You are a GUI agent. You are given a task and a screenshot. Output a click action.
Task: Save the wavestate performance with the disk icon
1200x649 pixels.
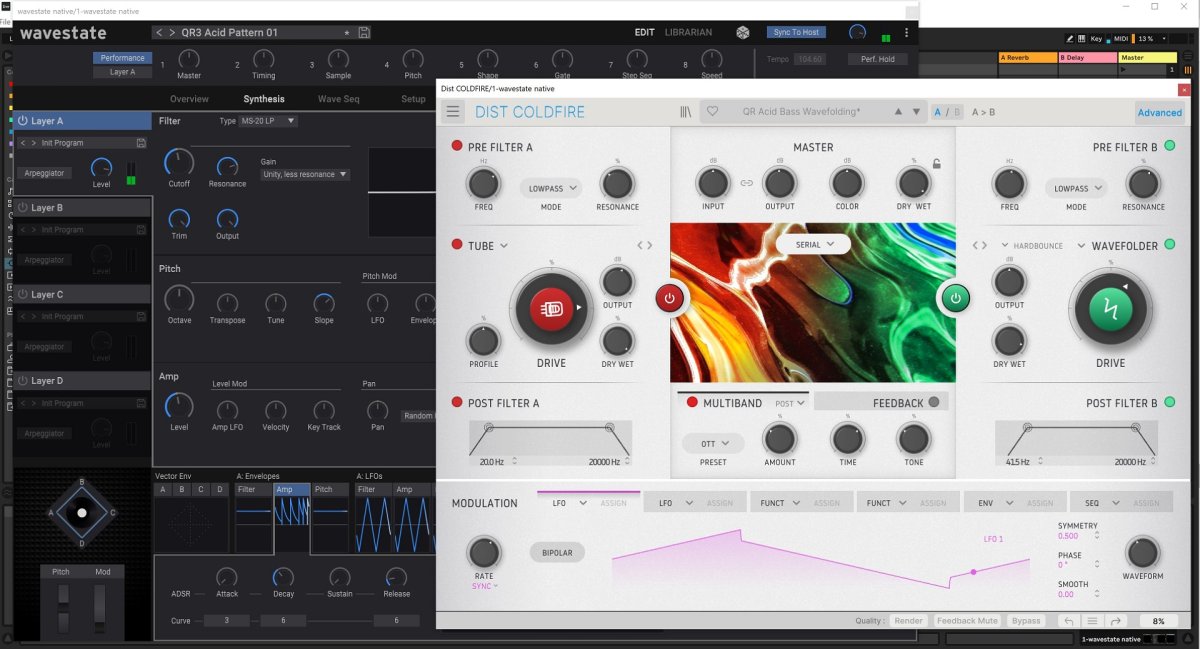point(364,32)
